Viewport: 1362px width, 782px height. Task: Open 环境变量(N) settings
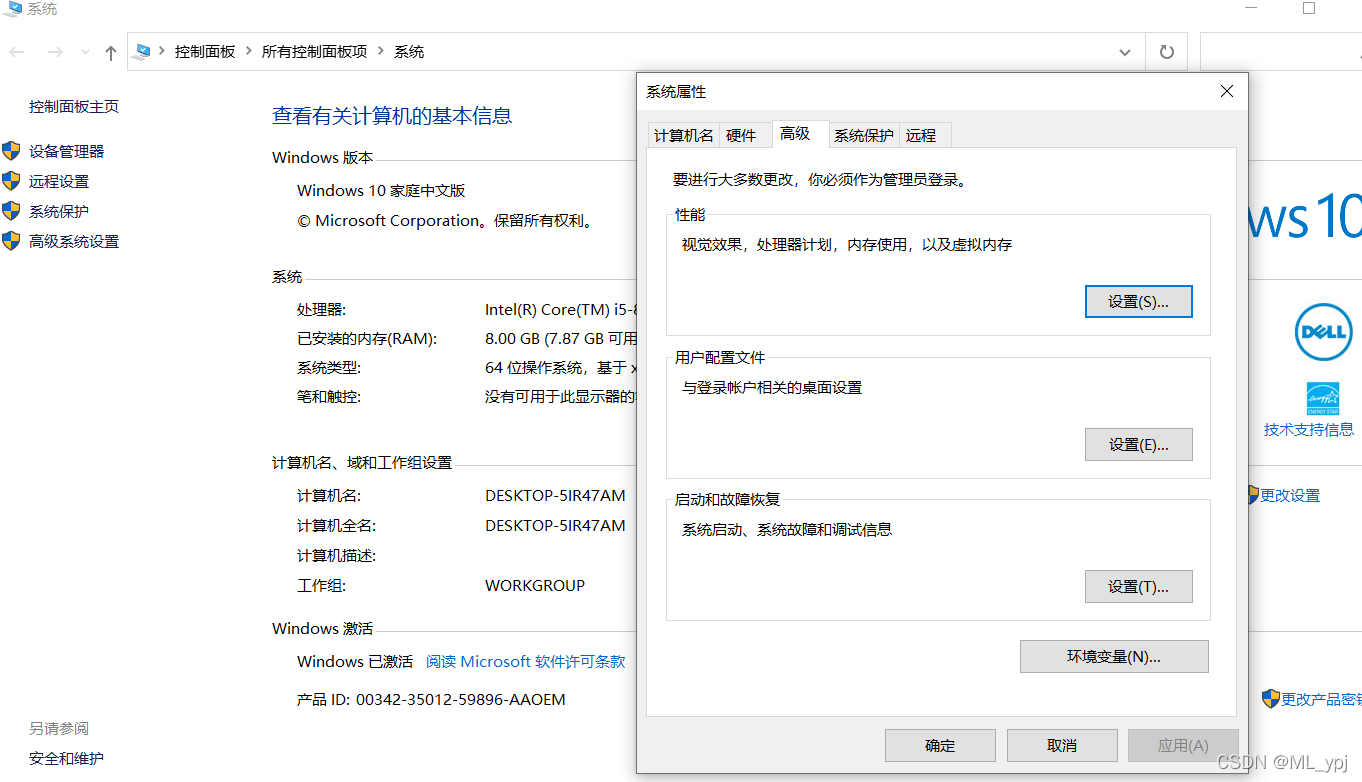[1113, 656]
